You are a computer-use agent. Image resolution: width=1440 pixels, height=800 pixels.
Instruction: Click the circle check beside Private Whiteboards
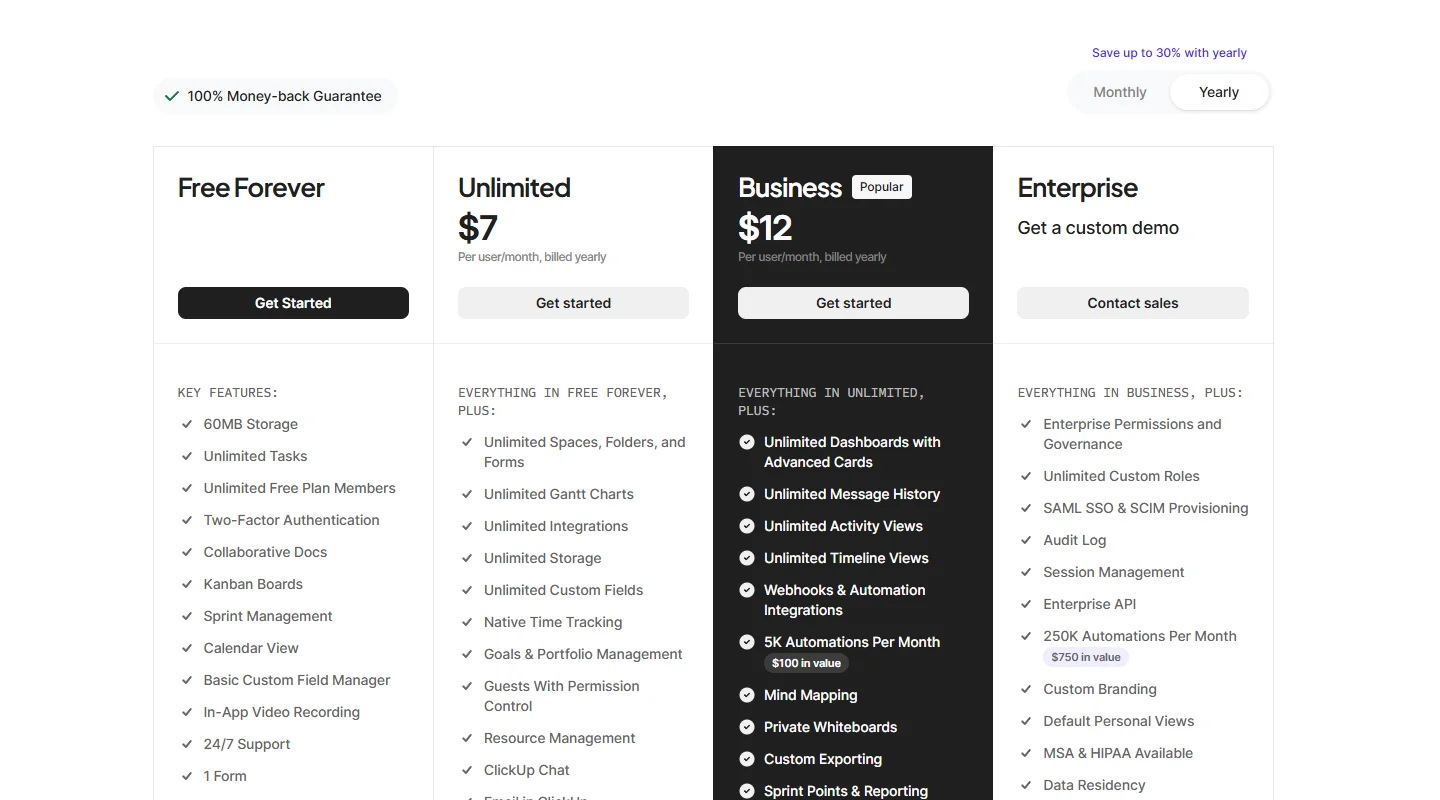(x=747, y=727)
